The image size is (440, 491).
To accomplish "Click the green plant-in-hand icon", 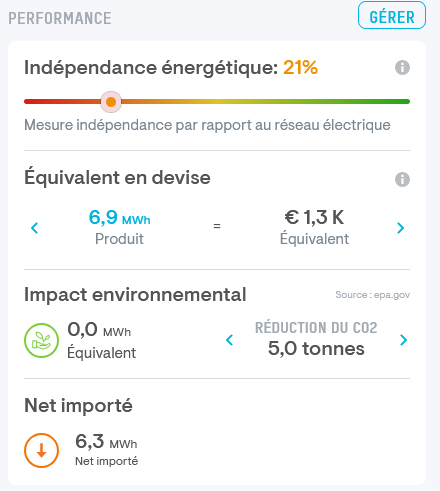I will click(41, 340).
